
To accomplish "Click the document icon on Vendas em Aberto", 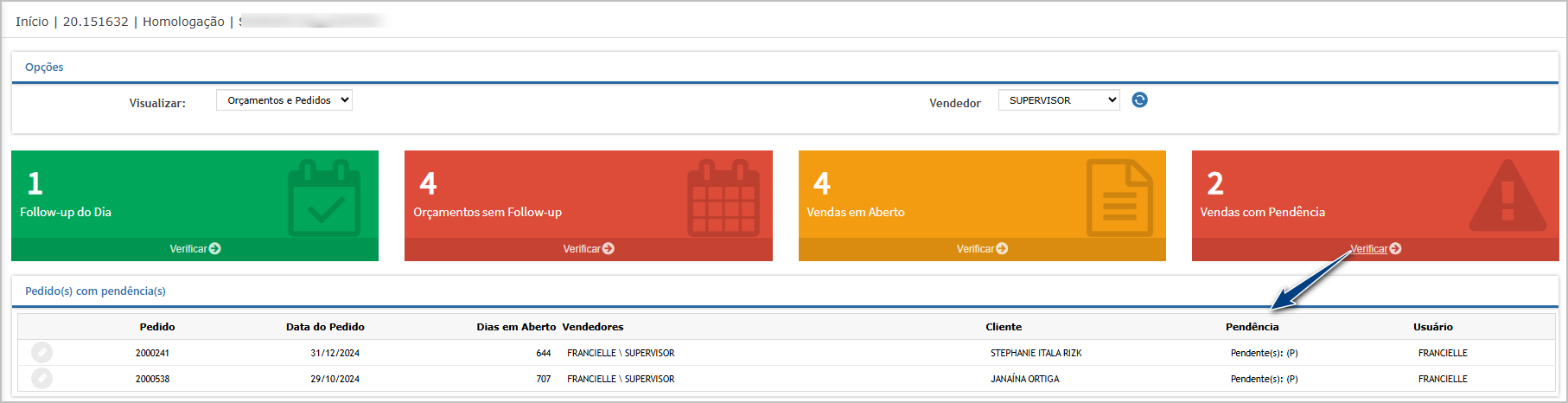I will coord(1119,198).
